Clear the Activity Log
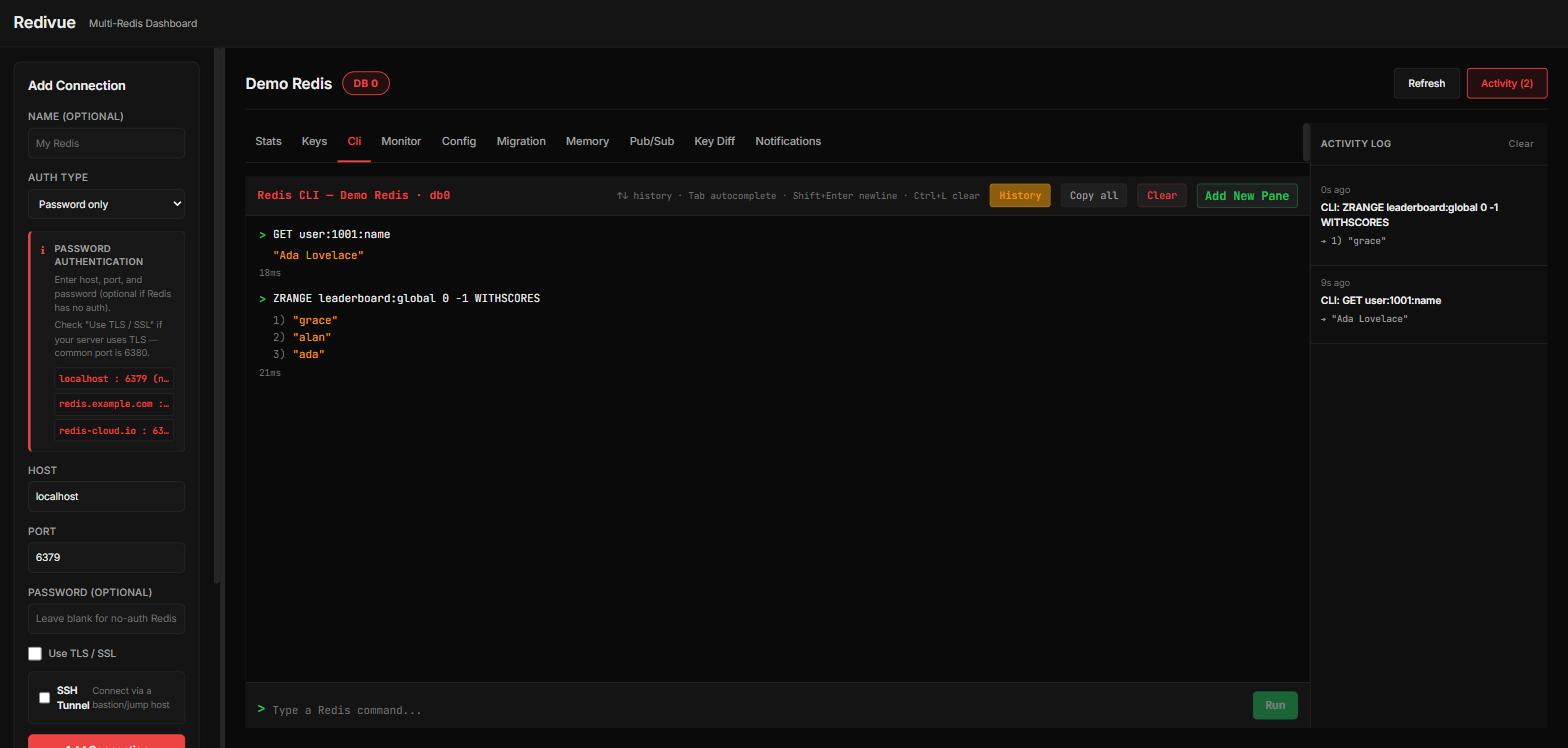Screen dimensions: 1568x748 click(1521, 143)
